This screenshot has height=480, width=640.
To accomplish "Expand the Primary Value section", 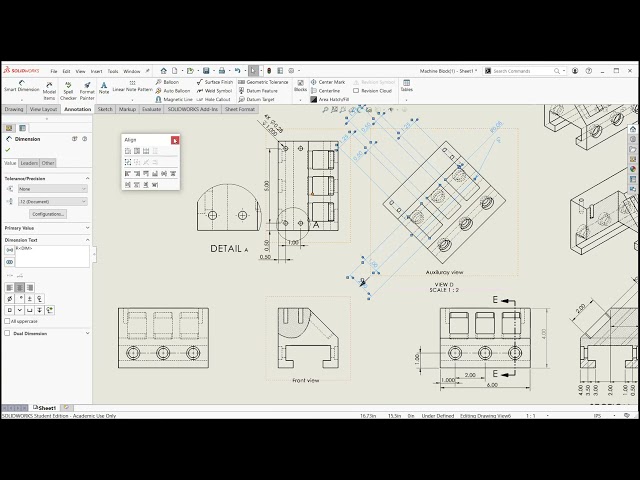I will tap(87, 228).
